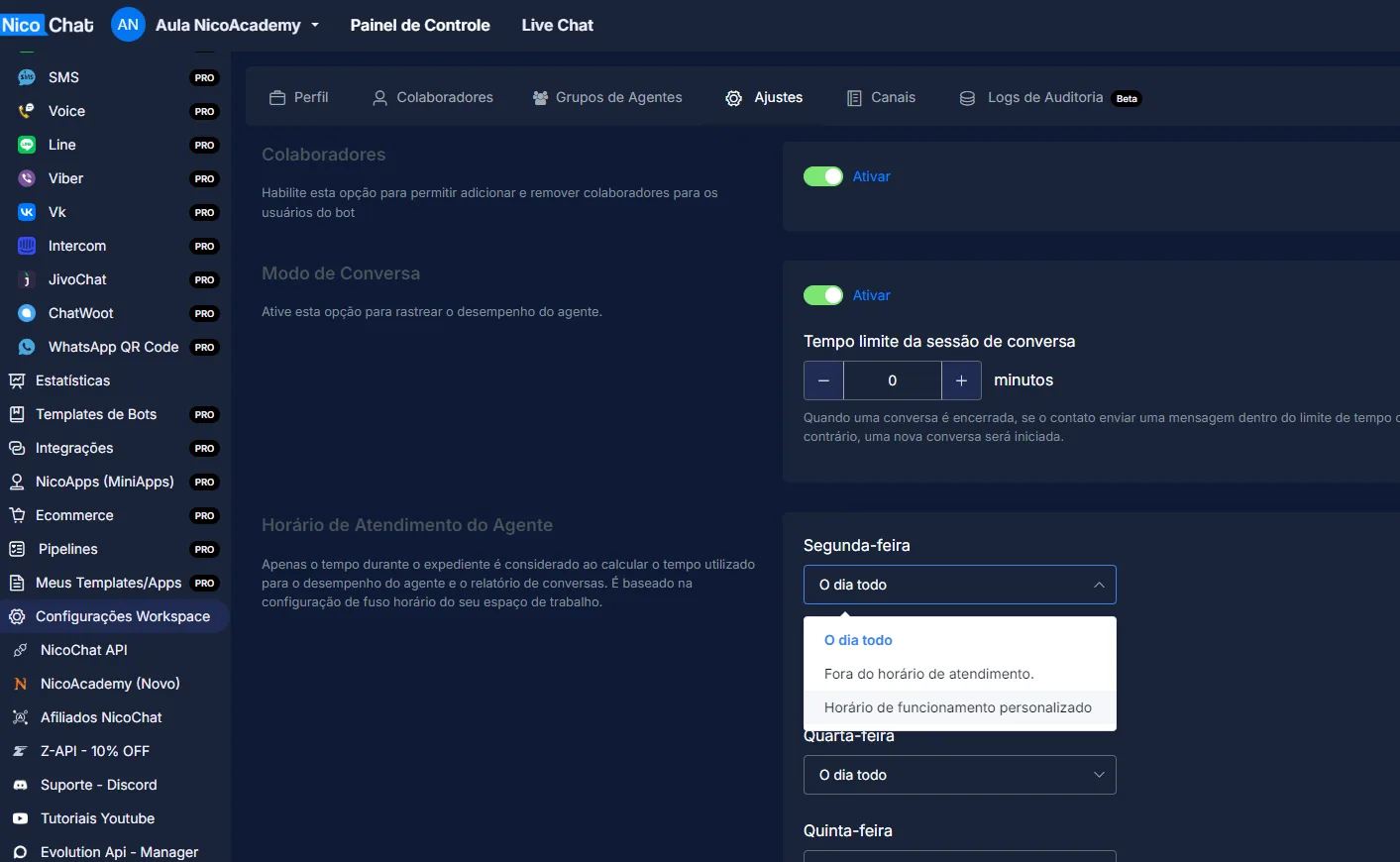Click the Estatísticas chart icon
The width and height of the screenshot is (1400, 862).
tap(17, 380)
